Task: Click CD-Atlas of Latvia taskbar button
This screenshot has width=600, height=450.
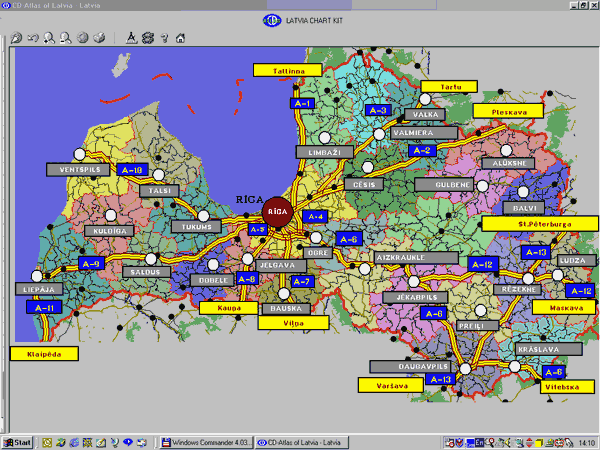Action: point(302,443)
